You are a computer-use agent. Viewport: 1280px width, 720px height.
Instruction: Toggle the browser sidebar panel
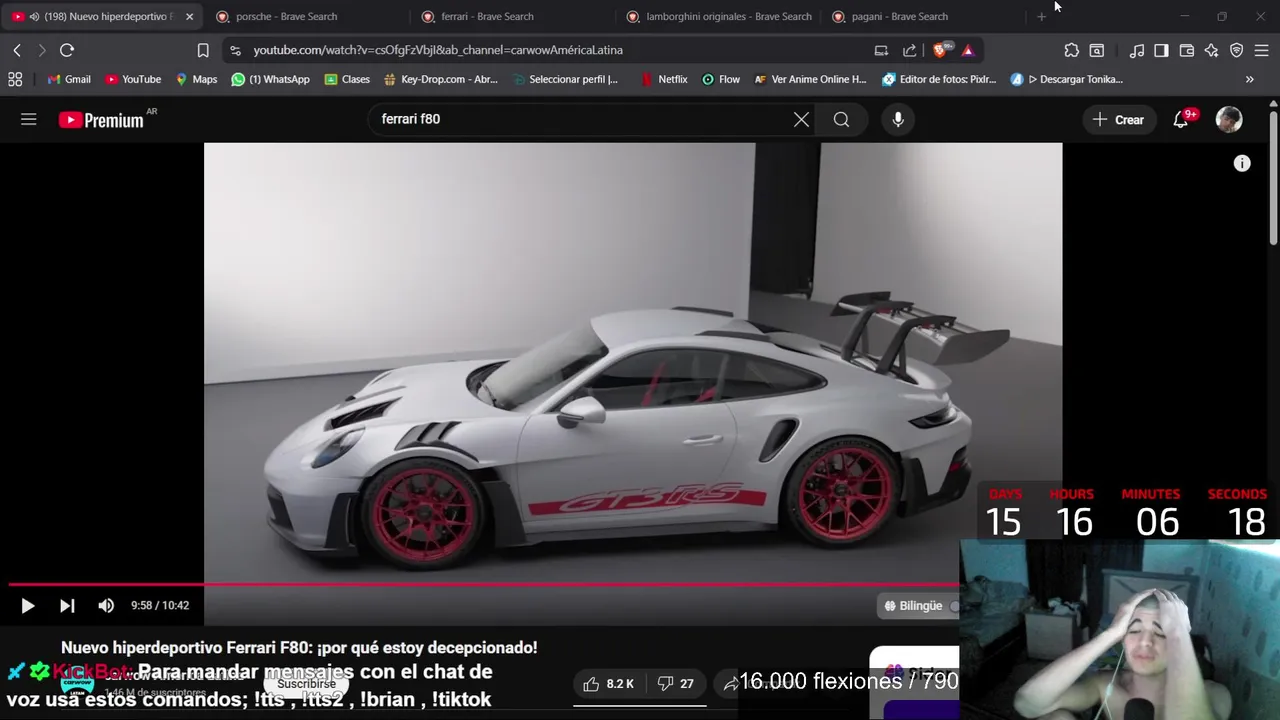pos(1161,50)
